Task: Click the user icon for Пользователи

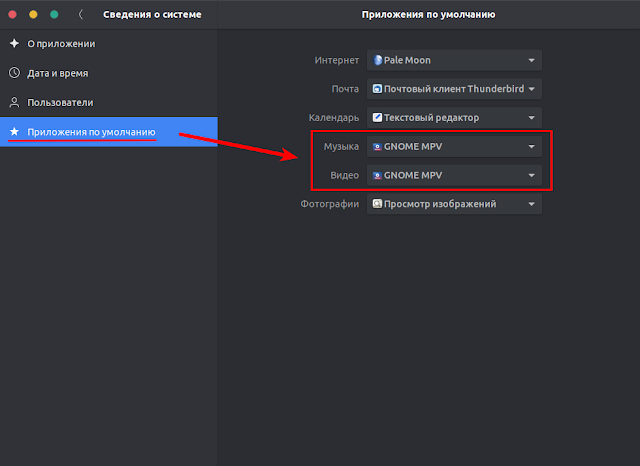Action: tap(14, 102)
